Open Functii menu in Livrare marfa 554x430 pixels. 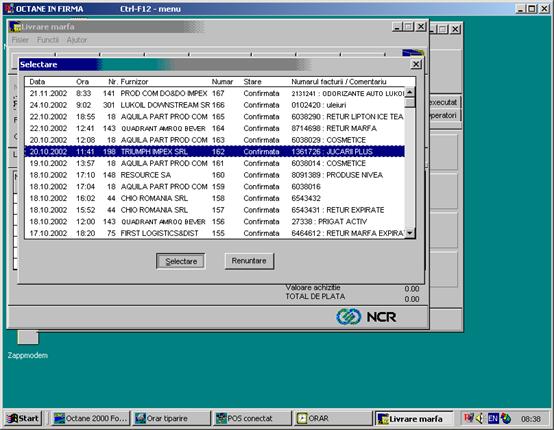(x=48, y=40)
